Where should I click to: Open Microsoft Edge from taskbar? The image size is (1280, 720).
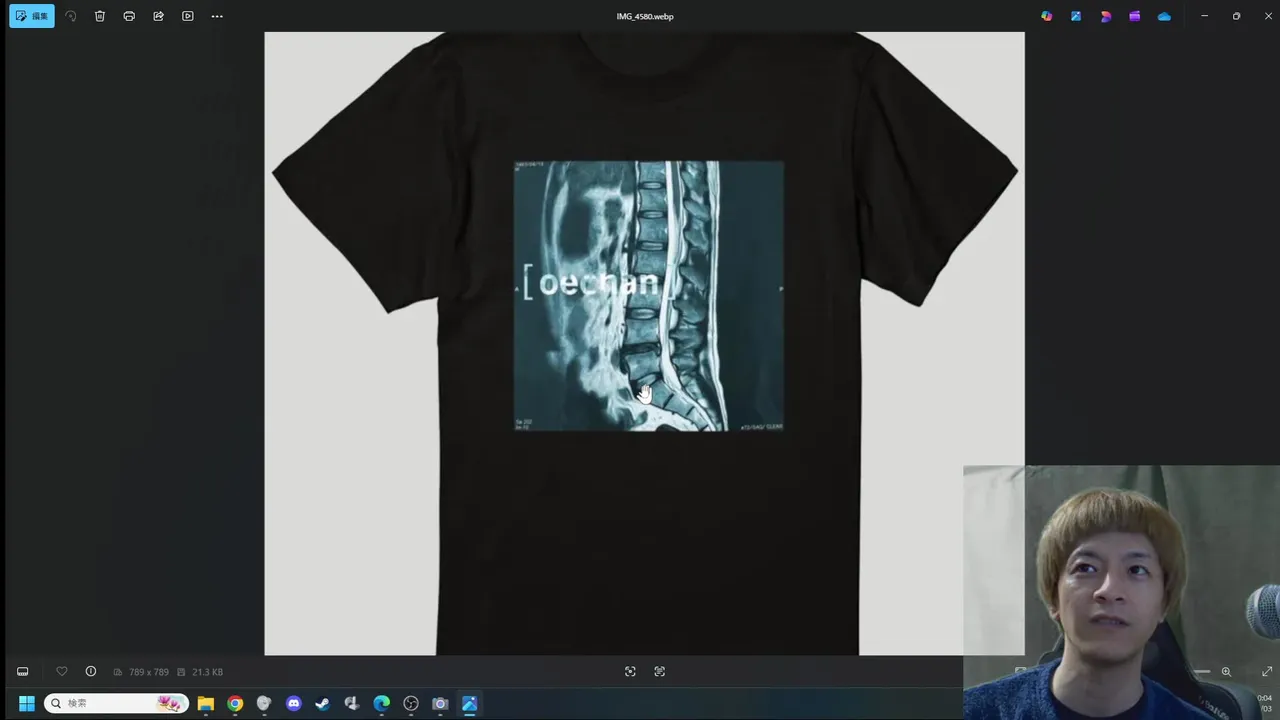coord(382,704)
